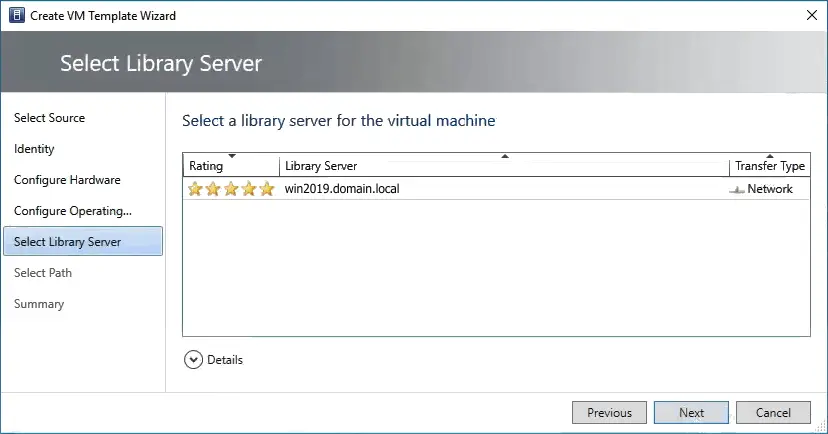Switch to the Configure Hardware step
The width and height of the screenshot is (828, 434).
(67, 180)
